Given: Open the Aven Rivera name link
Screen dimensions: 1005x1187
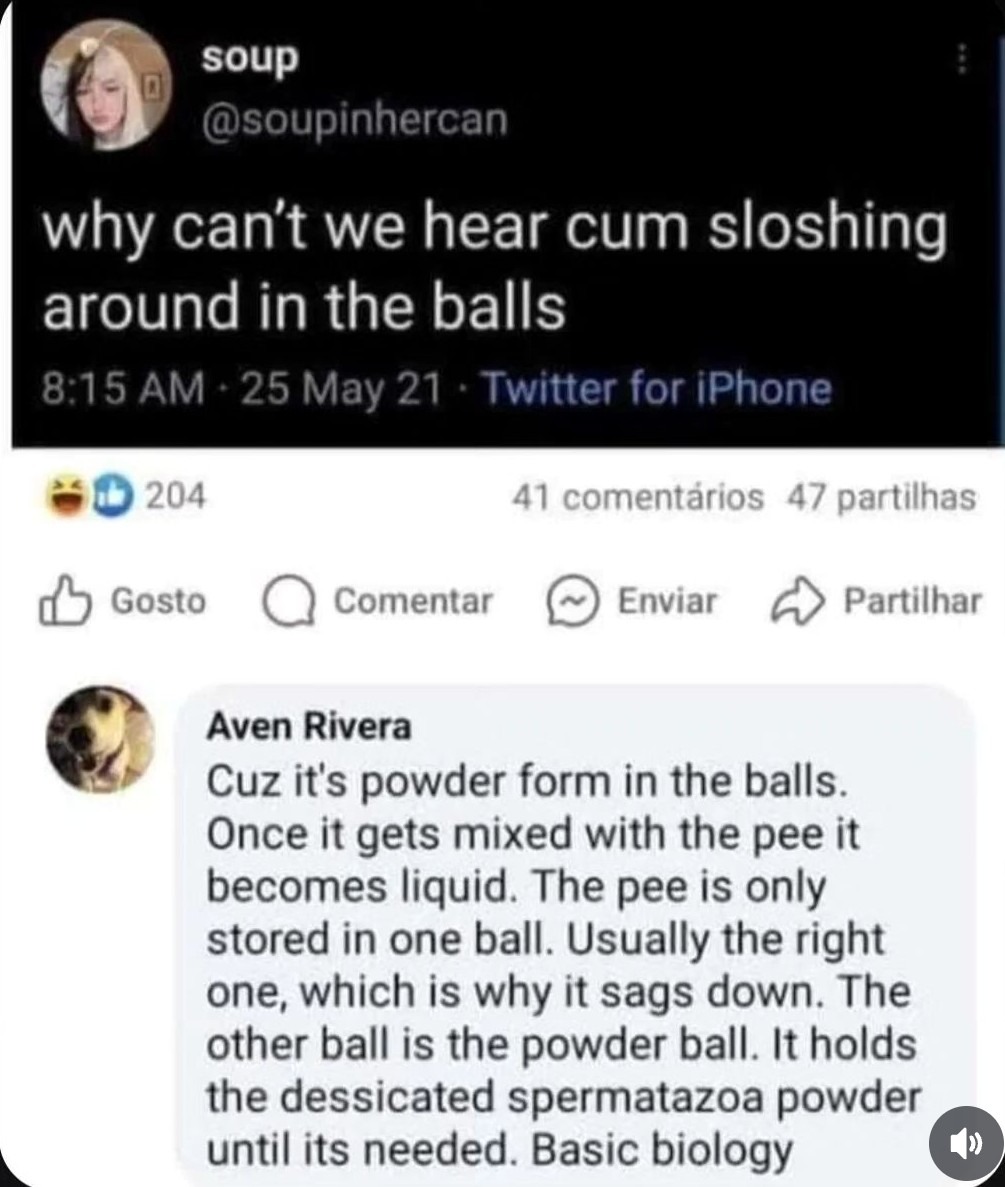Looking at the screenshot, I should (308, 727).
